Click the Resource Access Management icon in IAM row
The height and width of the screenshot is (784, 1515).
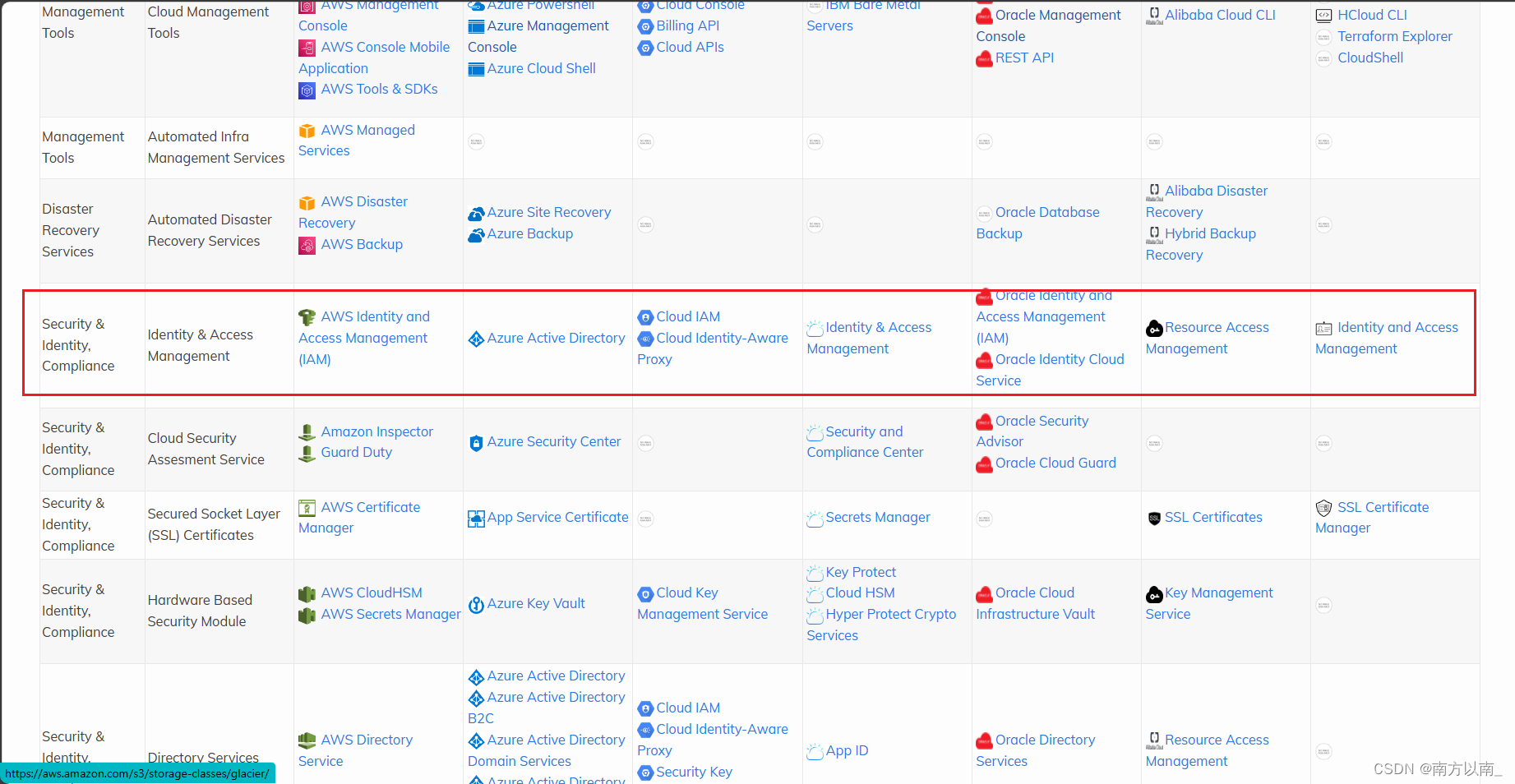(1154, 328)
